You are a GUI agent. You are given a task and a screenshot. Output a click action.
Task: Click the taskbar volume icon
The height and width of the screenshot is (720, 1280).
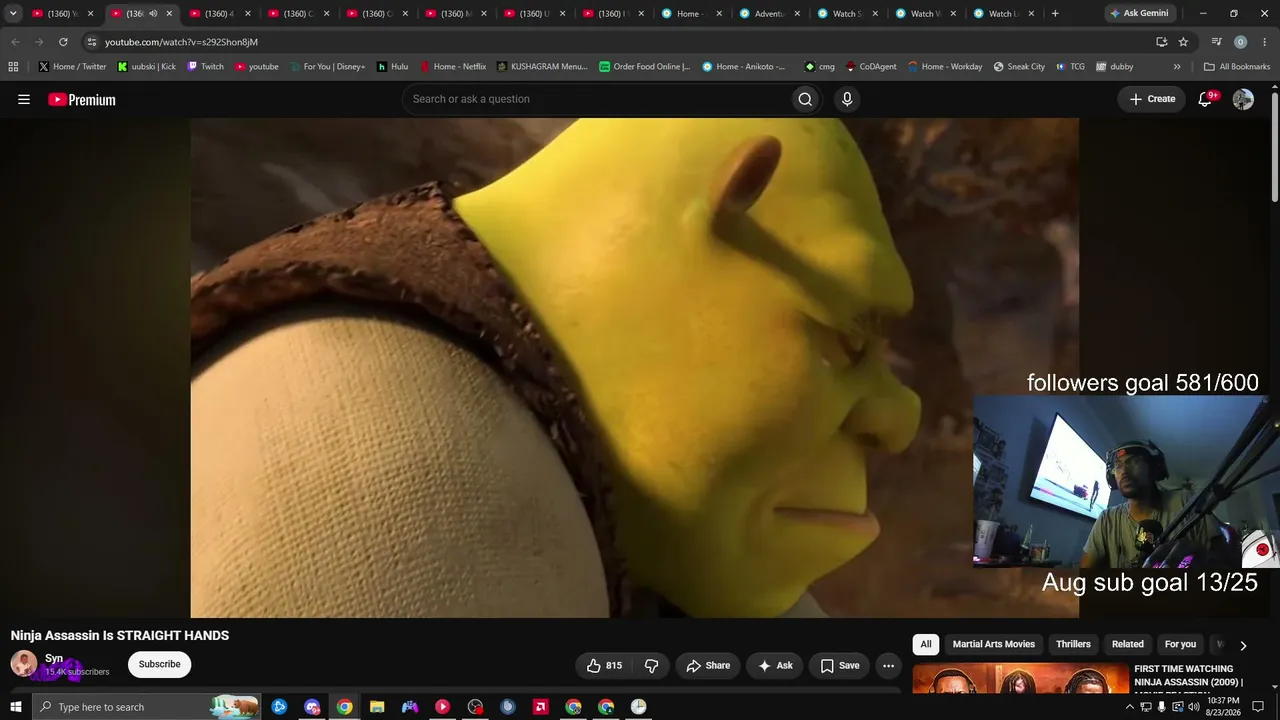coord(1193,707)
